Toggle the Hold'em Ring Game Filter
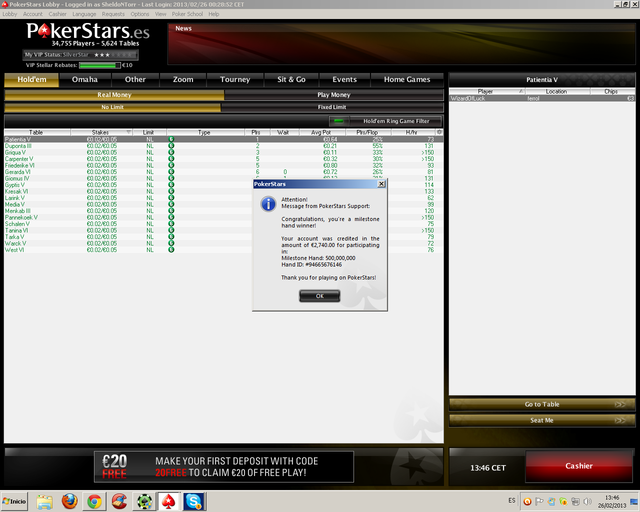This screenshot has height=512, width=640. coord(385,121)
